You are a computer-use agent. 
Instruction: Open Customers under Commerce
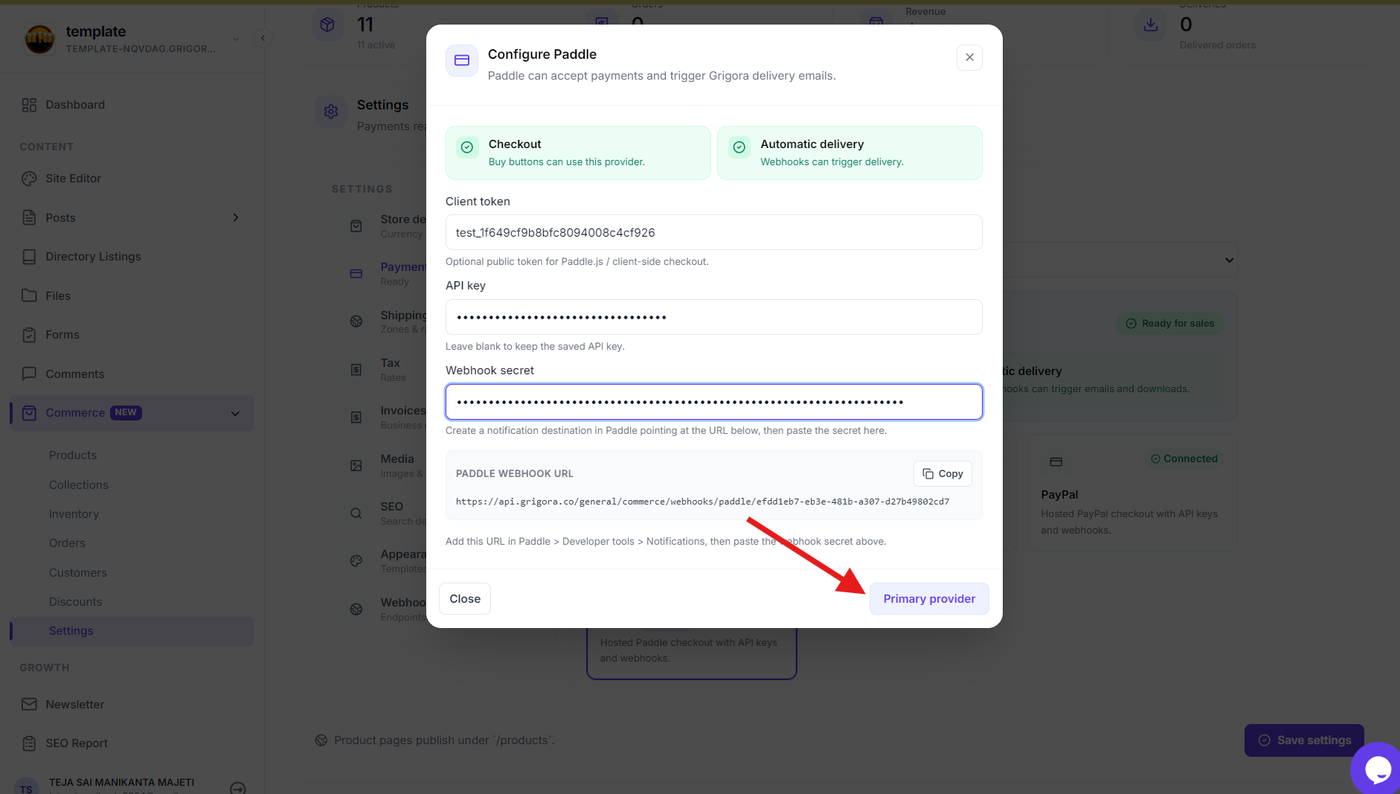(78, 573)
